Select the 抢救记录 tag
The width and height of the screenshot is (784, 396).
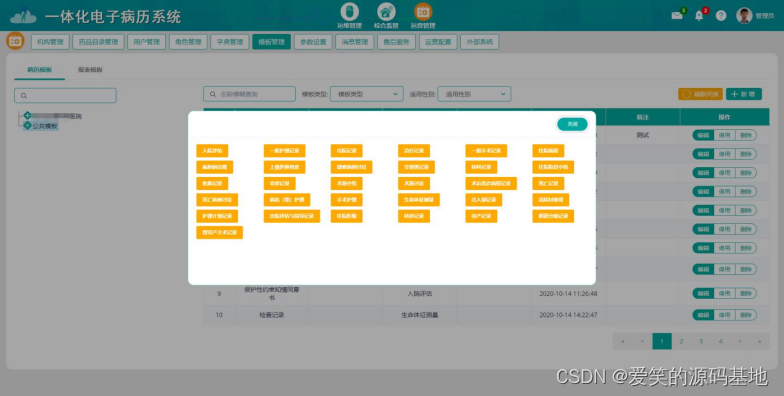[x=212, y=184]
